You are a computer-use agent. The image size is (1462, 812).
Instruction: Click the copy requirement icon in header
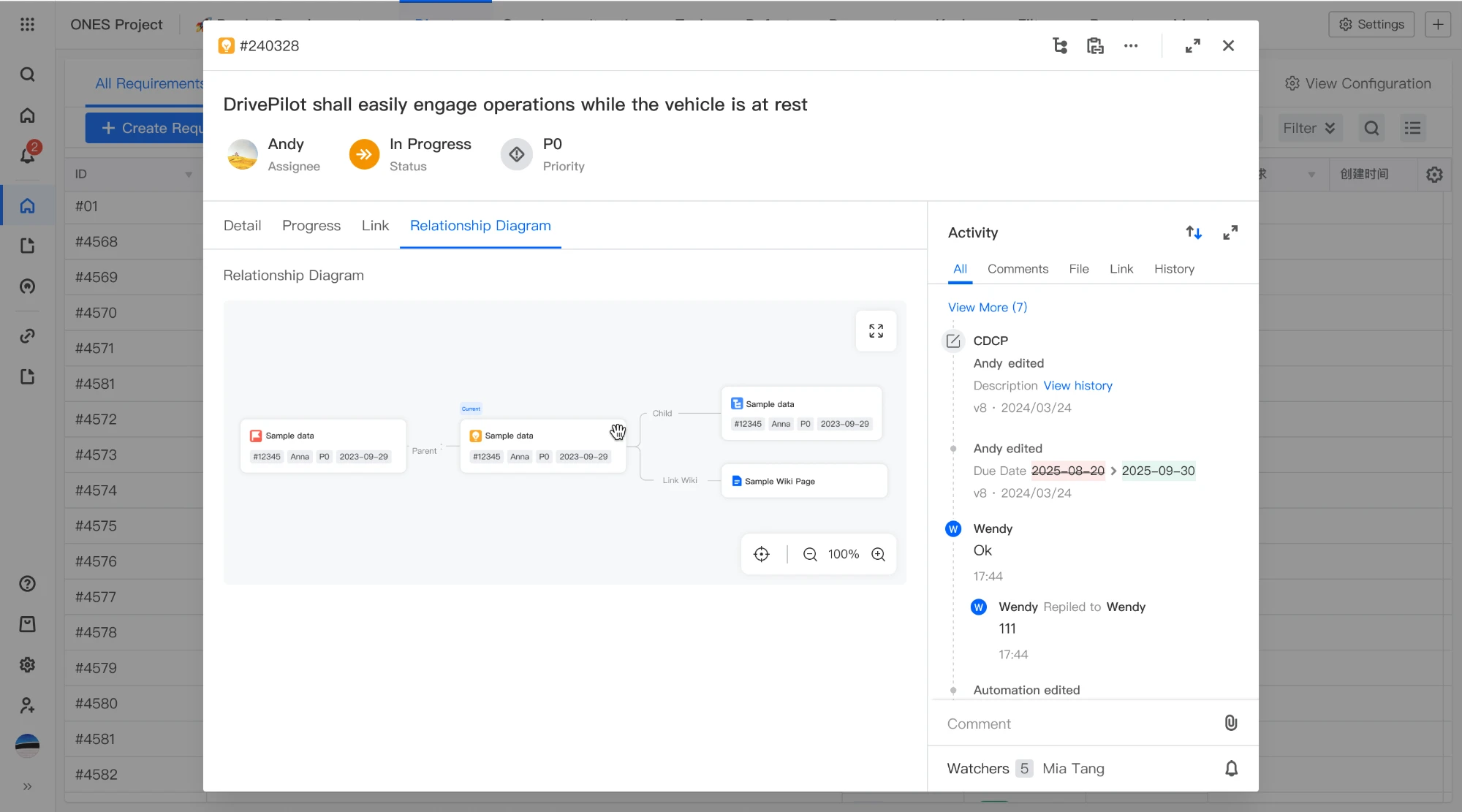pos(1095,46)
